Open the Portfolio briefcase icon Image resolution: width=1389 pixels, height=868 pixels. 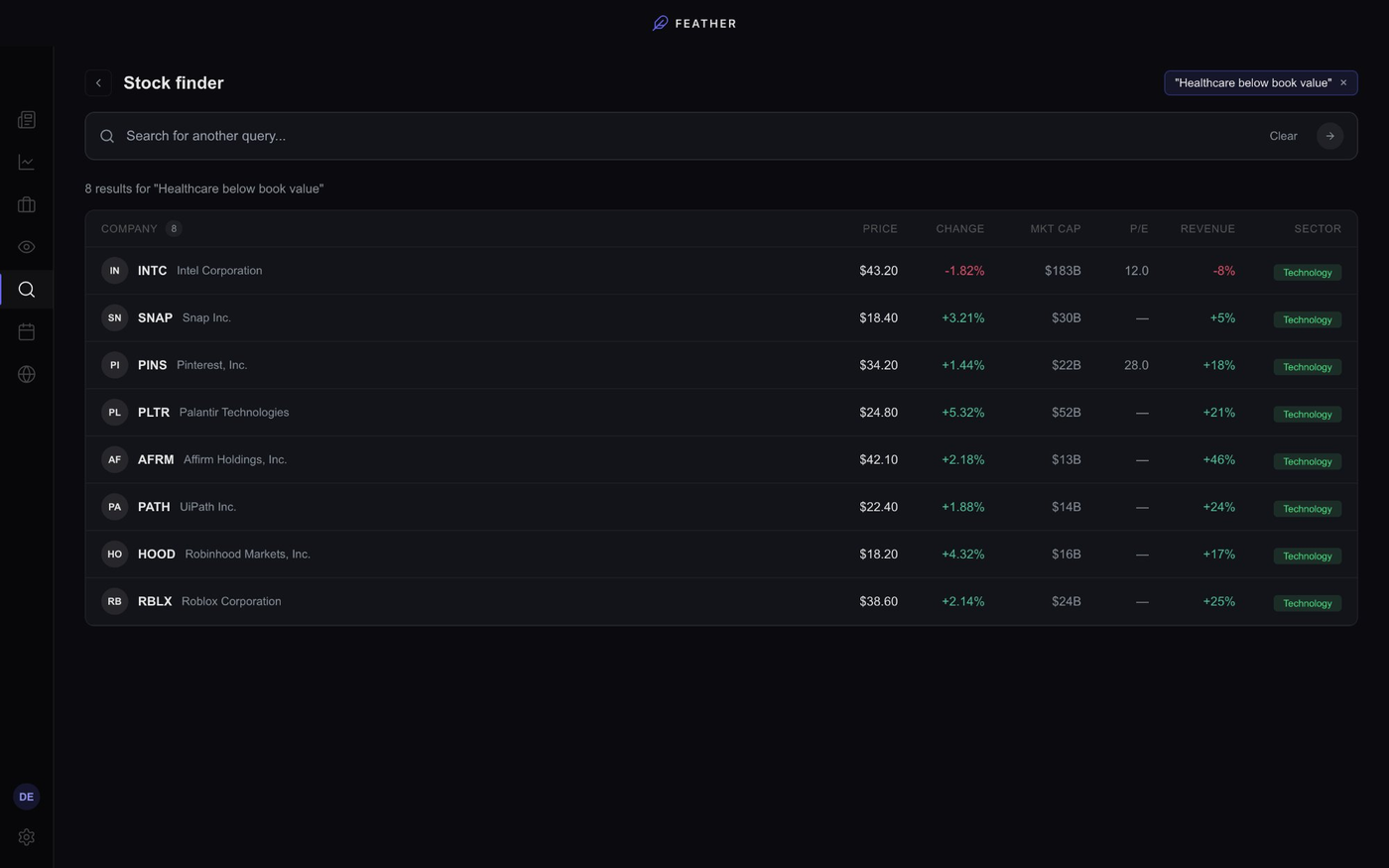click(26, 204)
